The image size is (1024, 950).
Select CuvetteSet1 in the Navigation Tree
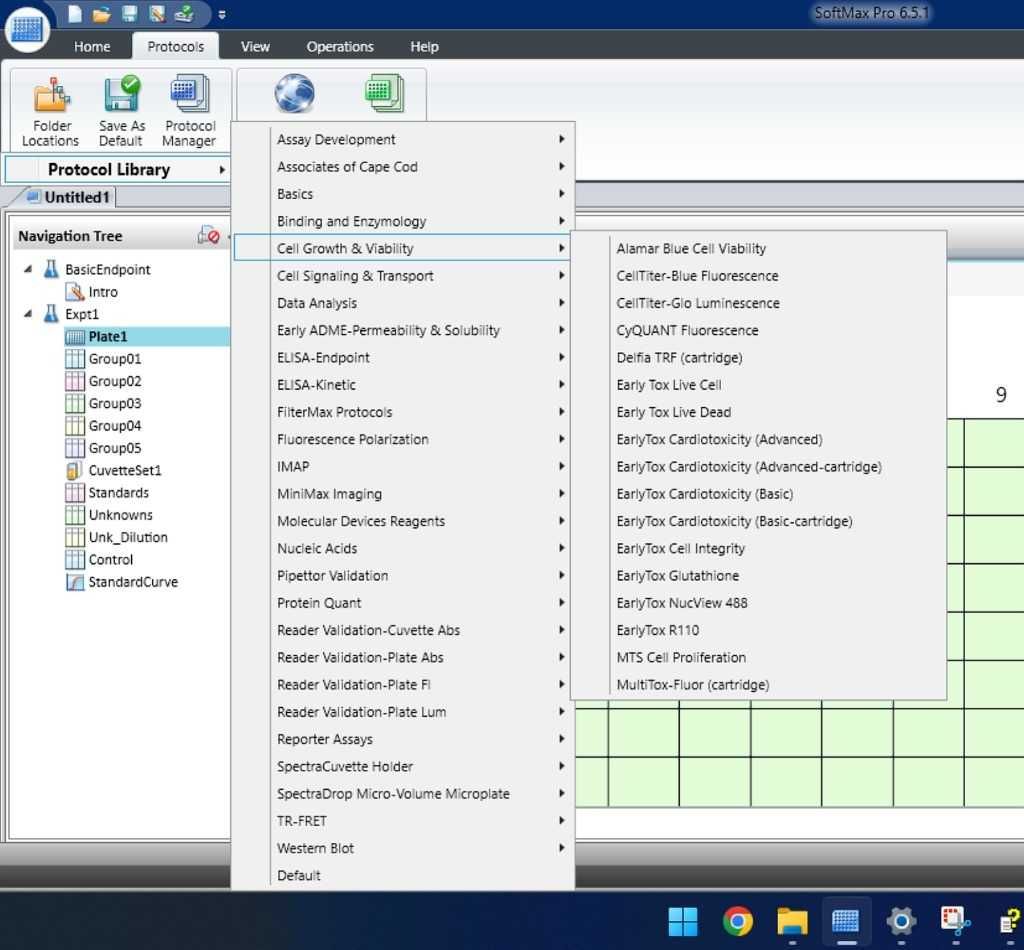[125, 471]
